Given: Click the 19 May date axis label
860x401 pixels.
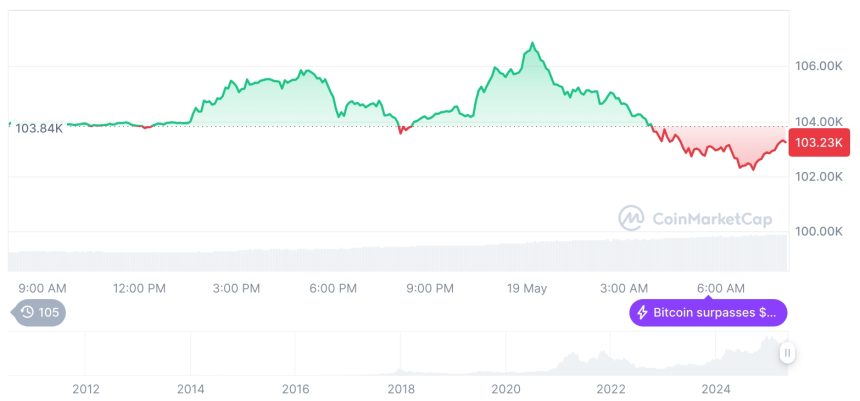Looking at the screenshot, I should pos(527,288).
